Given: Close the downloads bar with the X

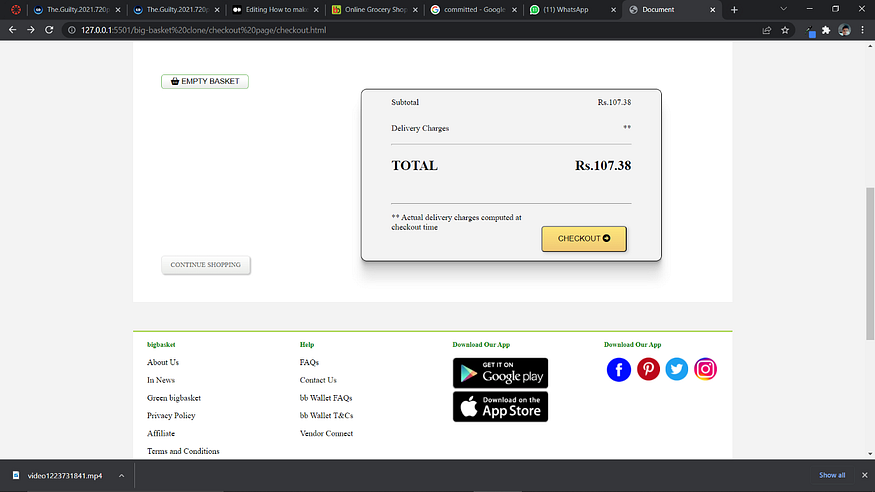Looking at the screenshot, I should tap(864, 475).
